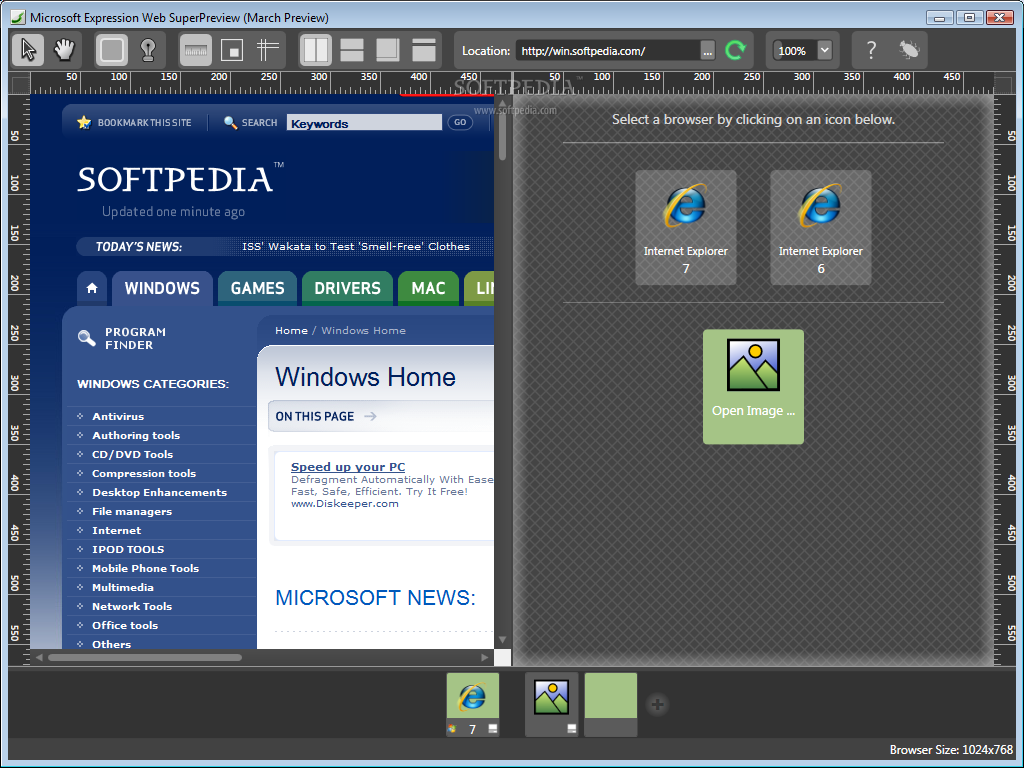Click the horizontal scrollbar thumb
The height and width of the screenshot is (768, 1024).
pyautogui.click(x=144, y=657)
